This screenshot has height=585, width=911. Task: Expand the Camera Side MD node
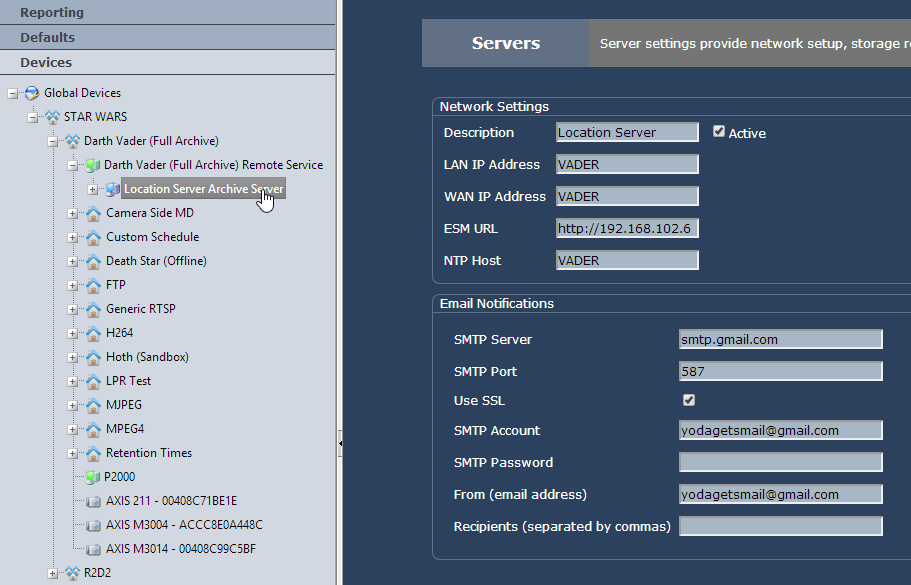pos(73,213)
